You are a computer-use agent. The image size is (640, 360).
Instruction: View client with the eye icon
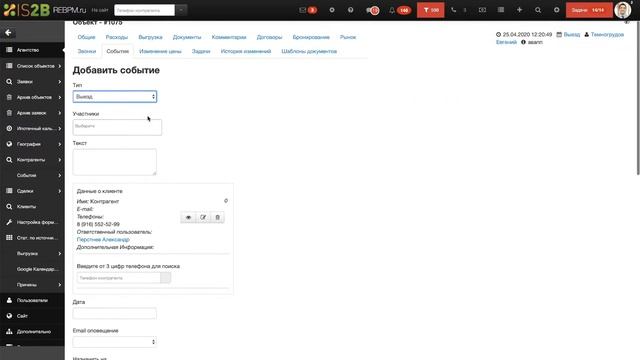click(x=188, y=217)
